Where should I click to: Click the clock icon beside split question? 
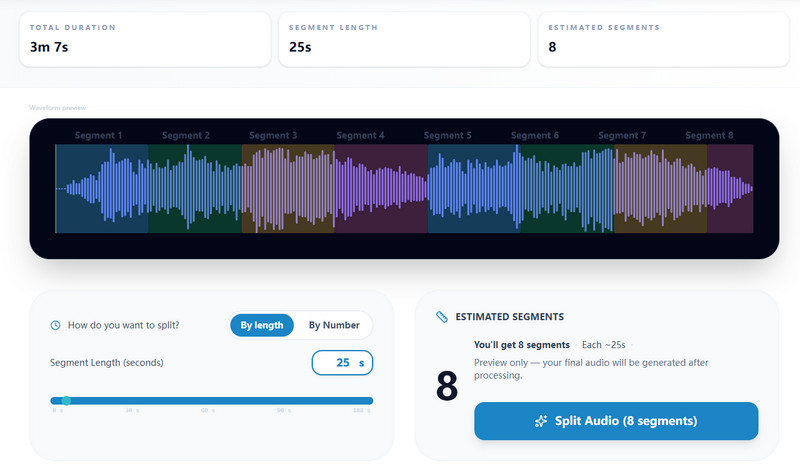pos(55,325)
